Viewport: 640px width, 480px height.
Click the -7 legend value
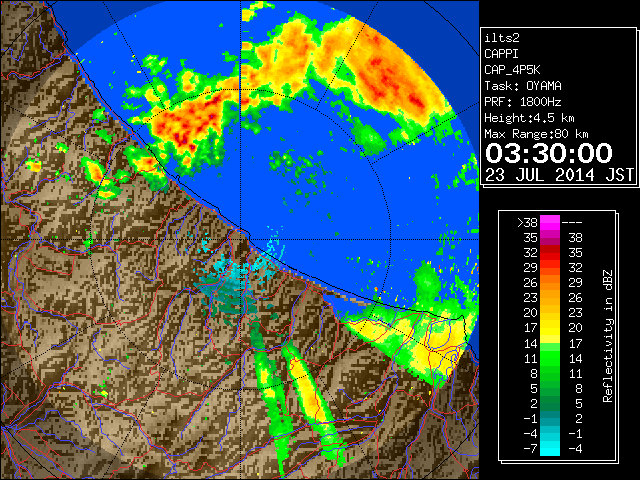point(530,449)
